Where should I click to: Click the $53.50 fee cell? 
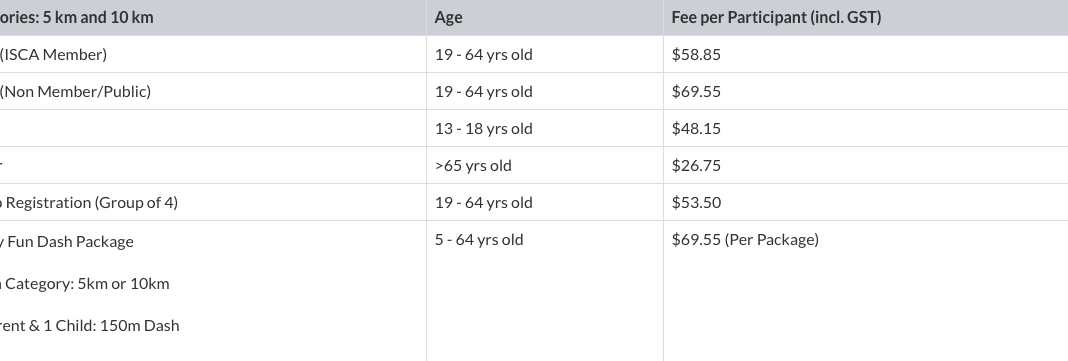pos(696,202)
